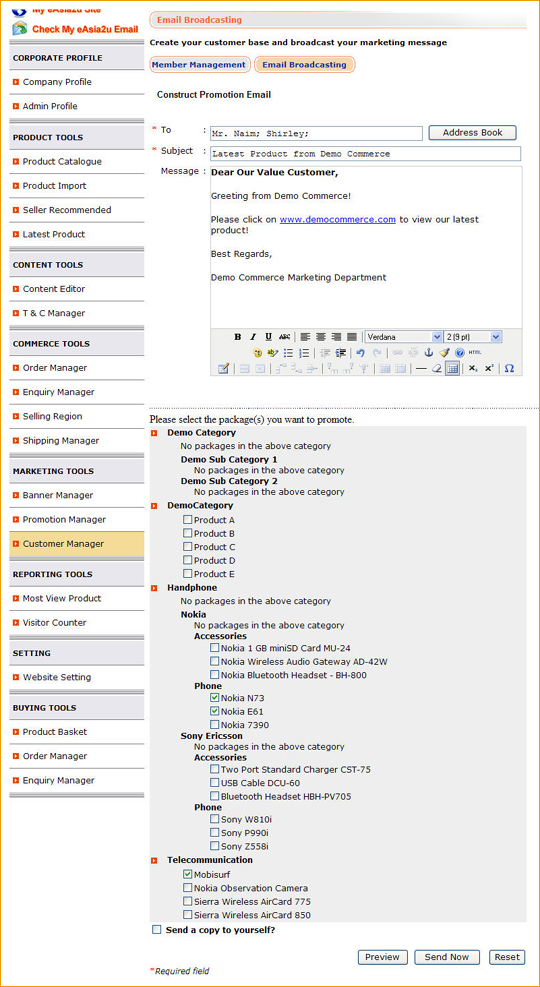540x987 pixels.
Task: Click the Send Now button
Action: point(447,957)
